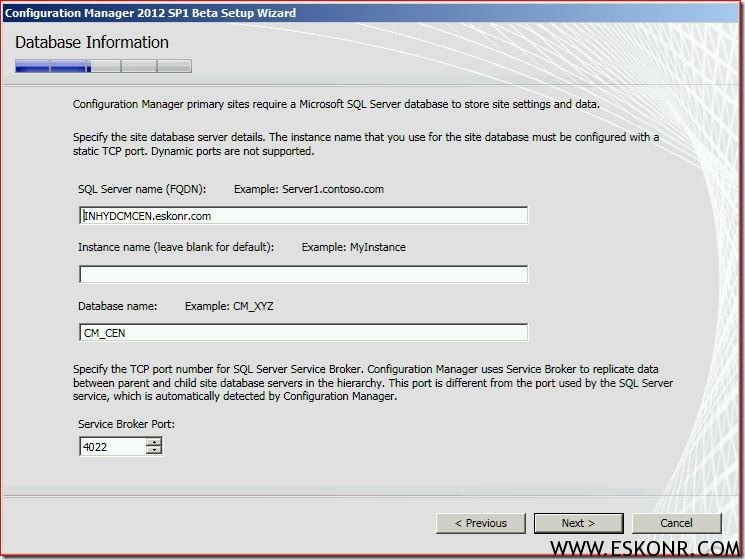
Task: Click the SQL Server name input field
Action: [x=303, y=216]
